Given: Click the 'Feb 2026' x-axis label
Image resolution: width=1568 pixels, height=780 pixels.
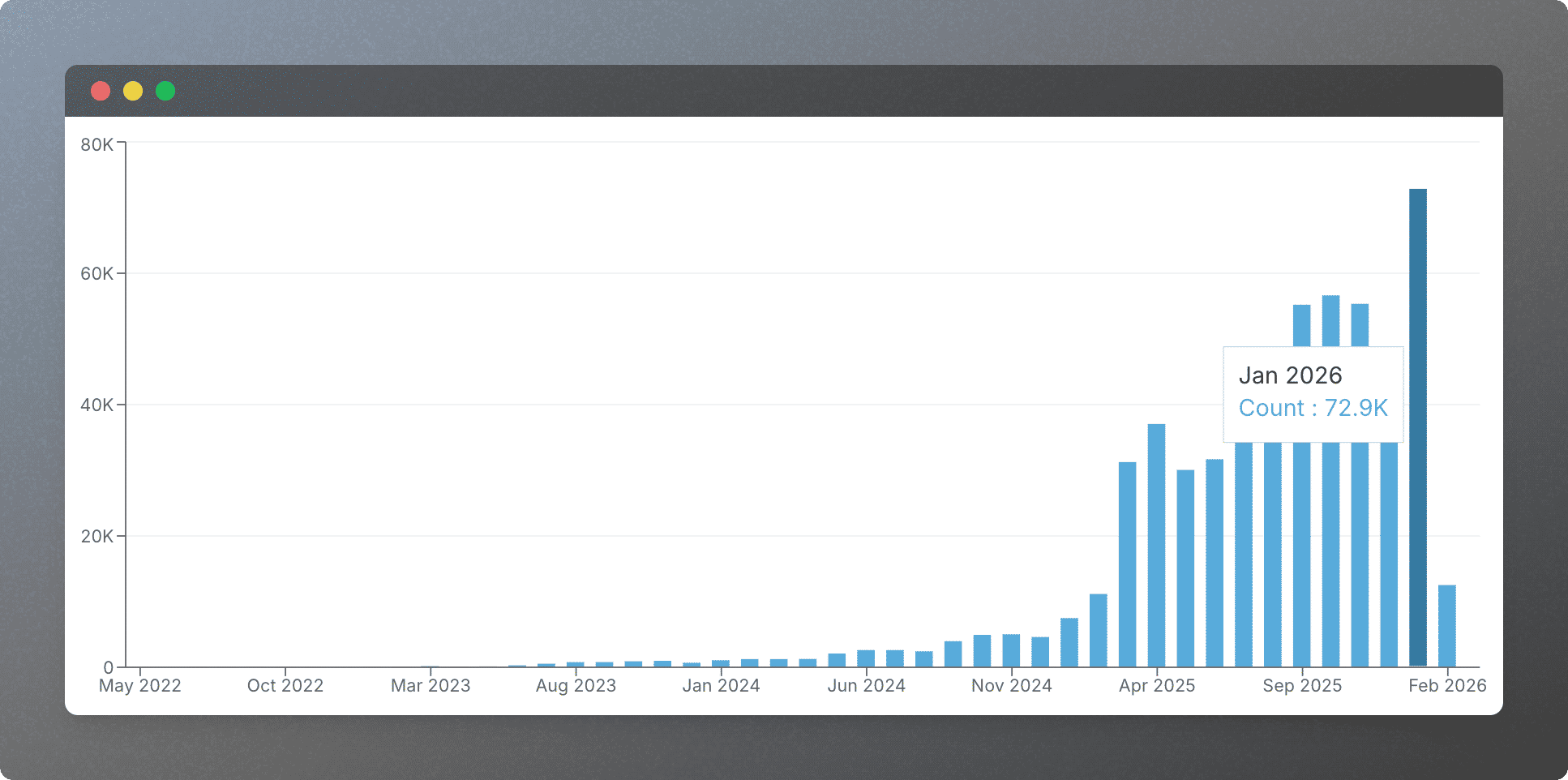Looking at the screenshot, I should (x=1446, y=686).
